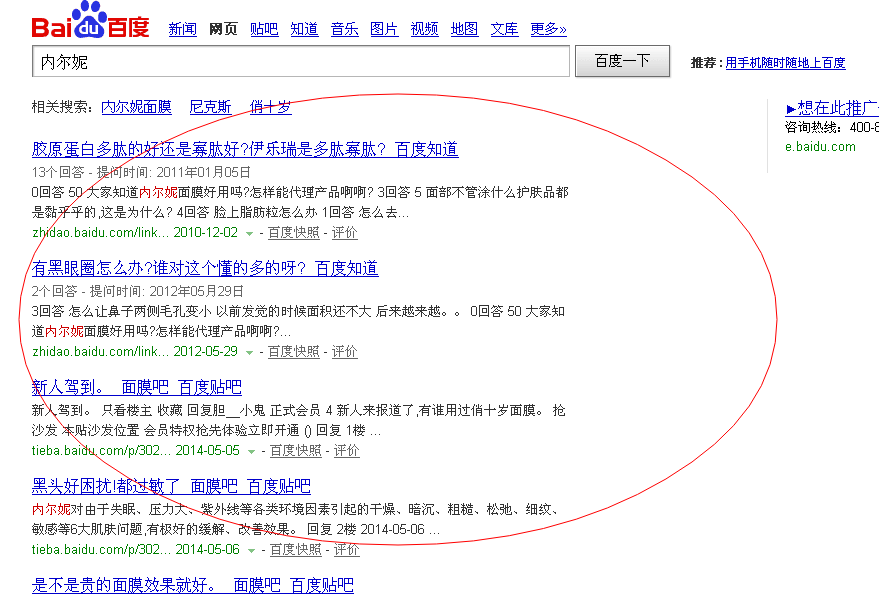Open the 更多» navigation menu
This screenshot has height=602, width=879.
[x=548, y=29]
